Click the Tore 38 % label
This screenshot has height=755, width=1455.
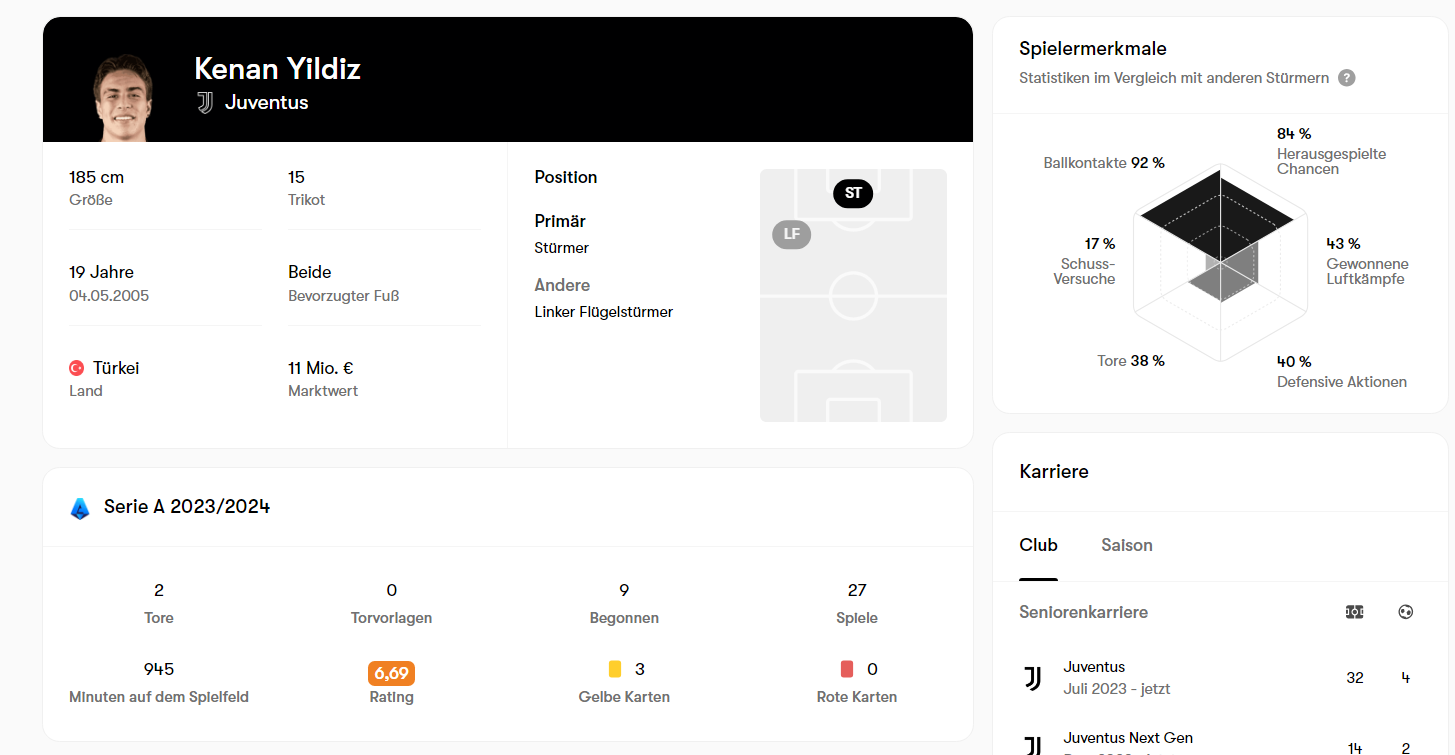click(x=1131, y=361)
